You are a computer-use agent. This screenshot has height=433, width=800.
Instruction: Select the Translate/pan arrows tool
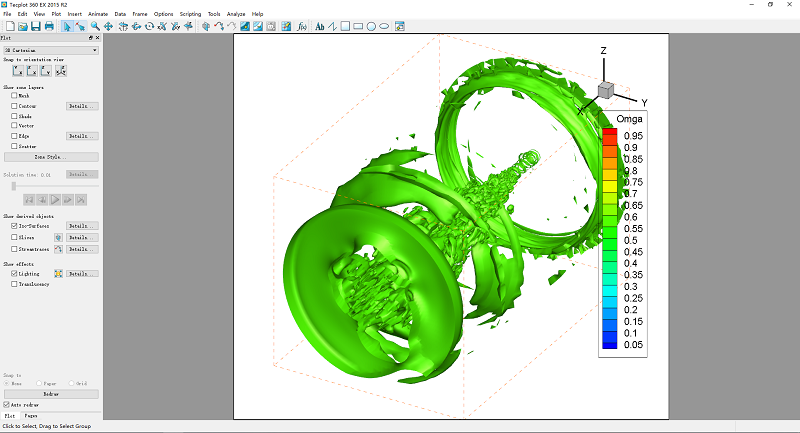[108, 26]
